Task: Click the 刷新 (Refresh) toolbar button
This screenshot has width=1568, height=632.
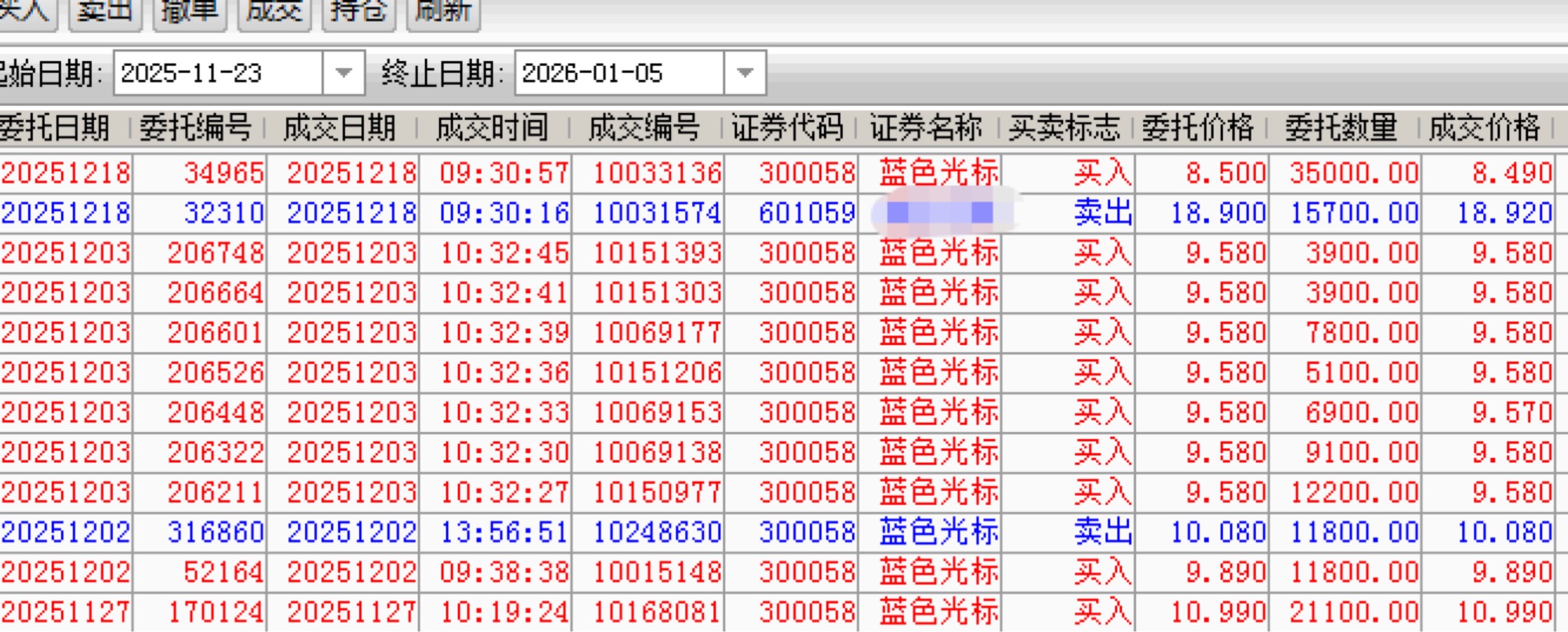Action: [443, 13]
